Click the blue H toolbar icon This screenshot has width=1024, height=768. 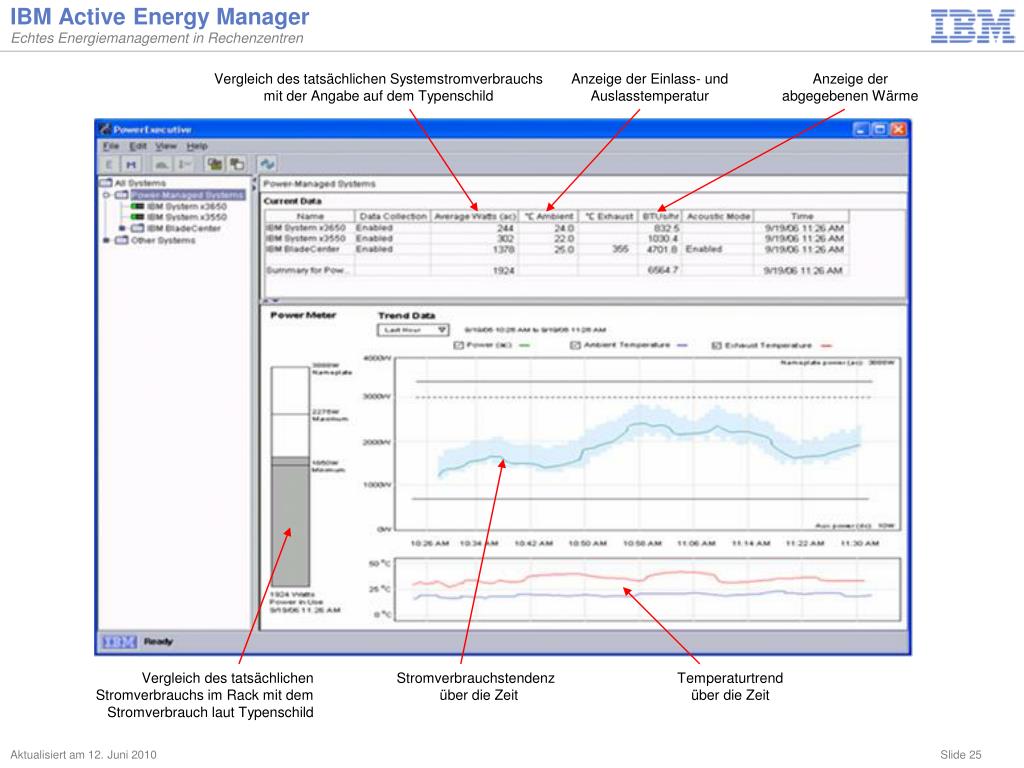point(131,164)
